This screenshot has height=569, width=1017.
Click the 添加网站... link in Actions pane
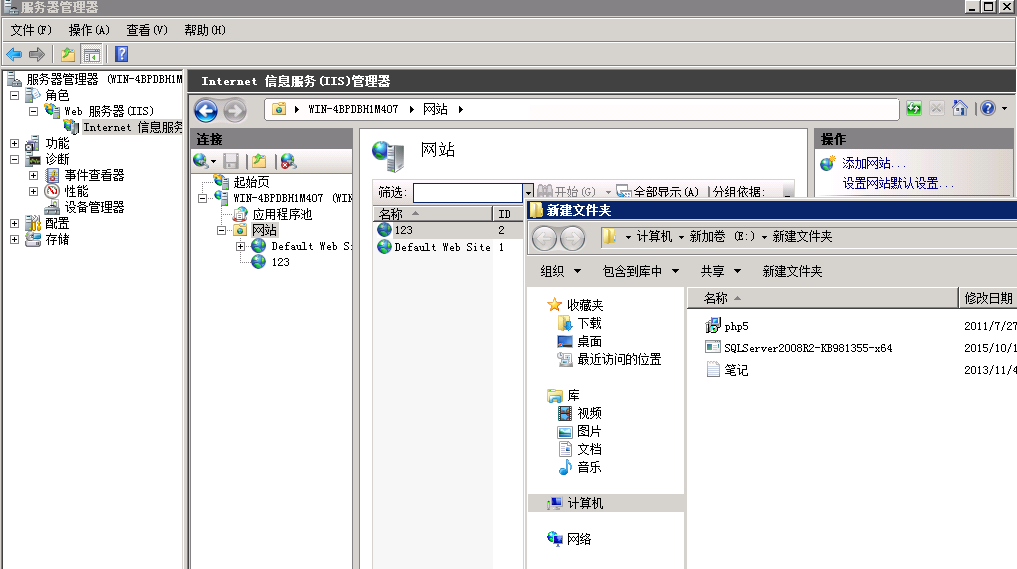[873, 163]
